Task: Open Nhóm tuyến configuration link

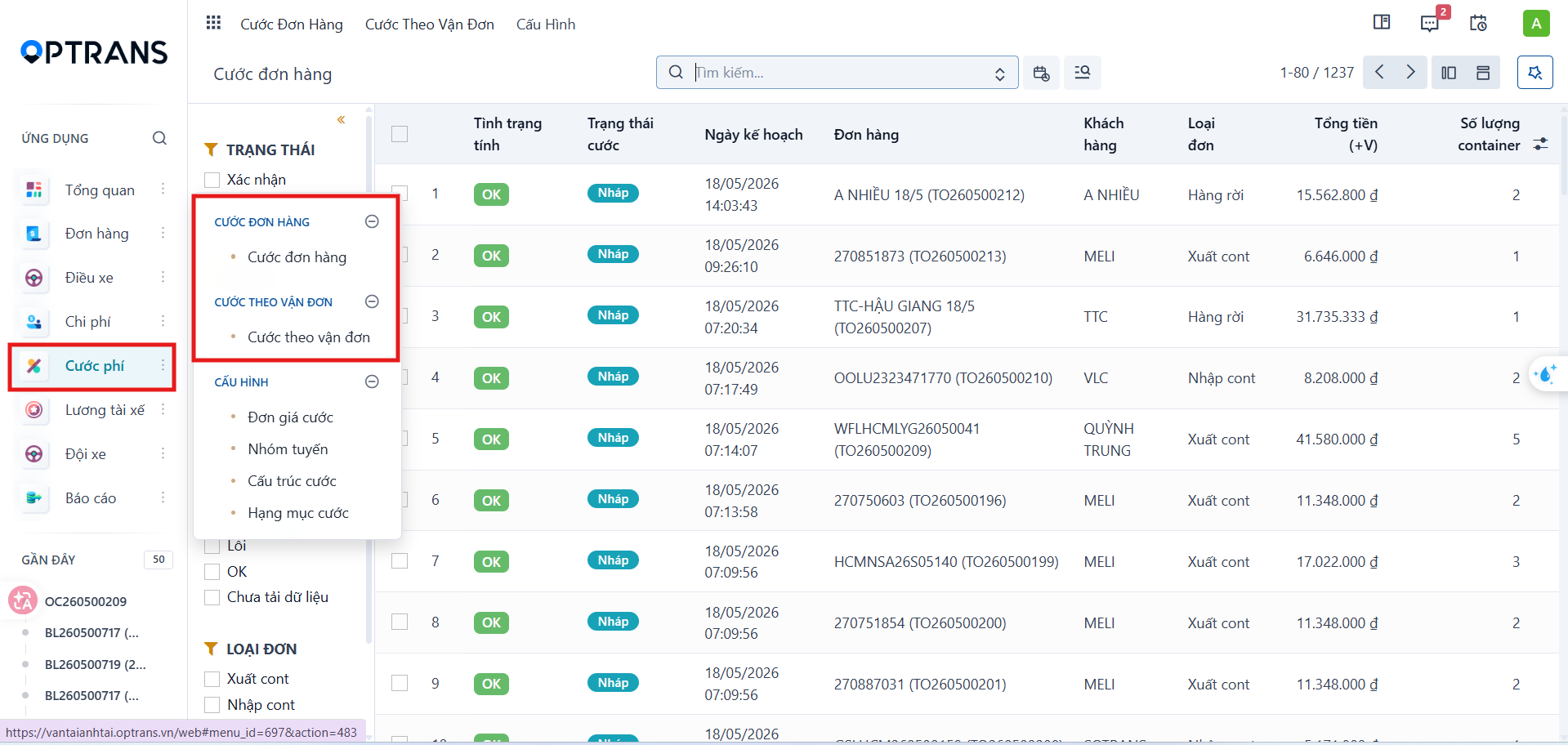Action: pyautogui.click(x=288, y=449)
